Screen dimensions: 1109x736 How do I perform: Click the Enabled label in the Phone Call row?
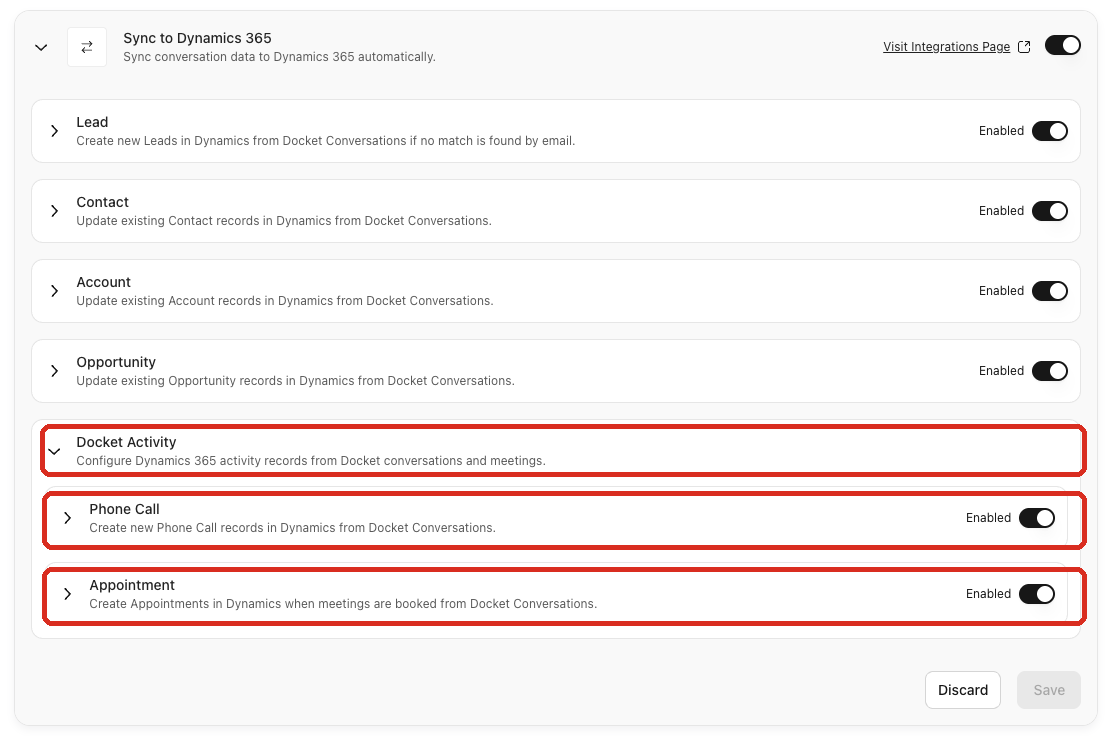988,518
